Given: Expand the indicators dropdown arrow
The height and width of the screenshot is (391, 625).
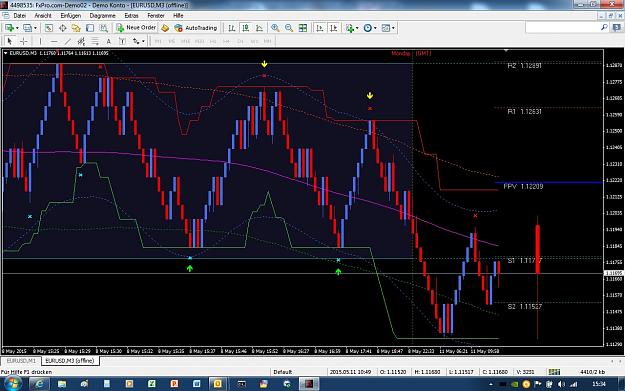Looking at the screenshot, I should click(x=357, y=28).
